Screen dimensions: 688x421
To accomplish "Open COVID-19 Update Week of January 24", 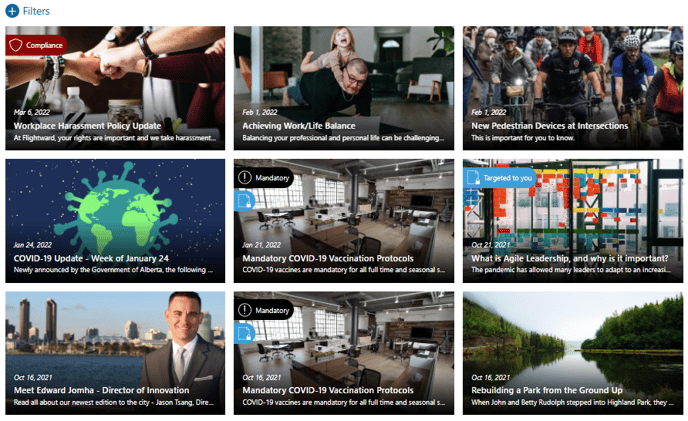I will (91, 259).
